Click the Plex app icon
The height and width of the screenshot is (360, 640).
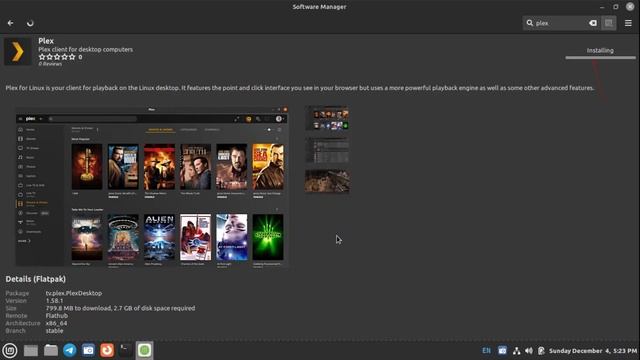click(18, 52)
